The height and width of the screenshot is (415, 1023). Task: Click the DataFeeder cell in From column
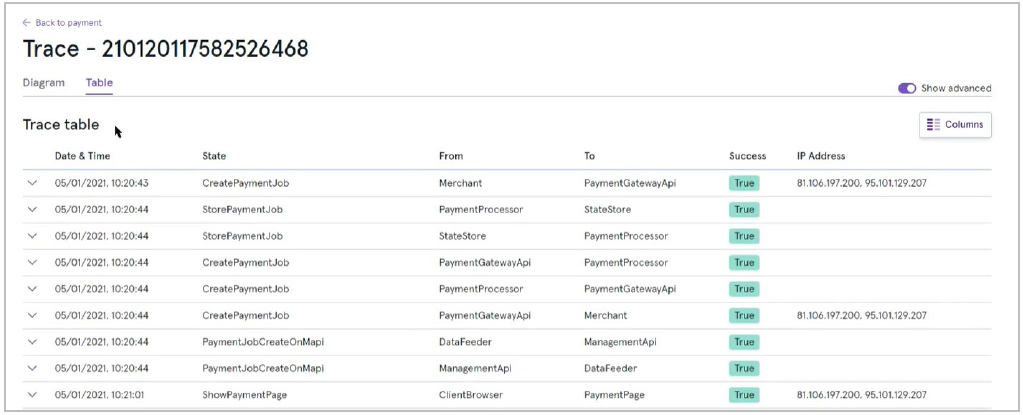465,341
